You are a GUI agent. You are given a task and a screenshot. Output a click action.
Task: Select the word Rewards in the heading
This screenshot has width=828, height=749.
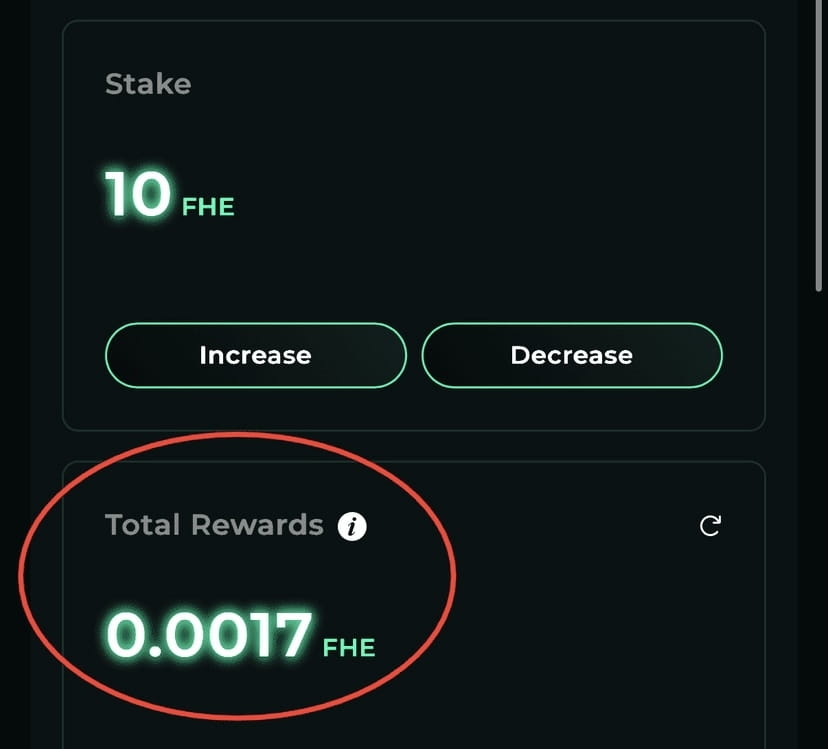click(257, 525)
